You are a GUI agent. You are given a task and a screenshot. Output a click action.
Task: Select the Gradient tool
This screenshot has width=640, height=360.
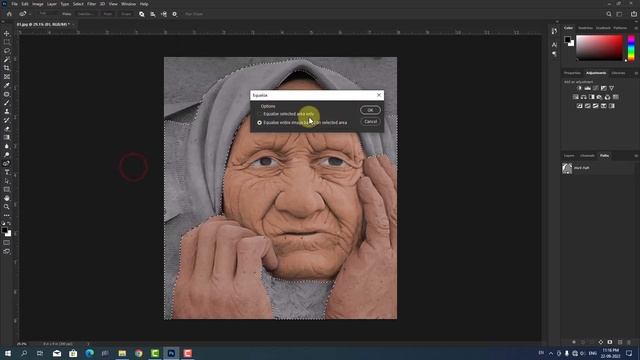[x=7, y=138]
